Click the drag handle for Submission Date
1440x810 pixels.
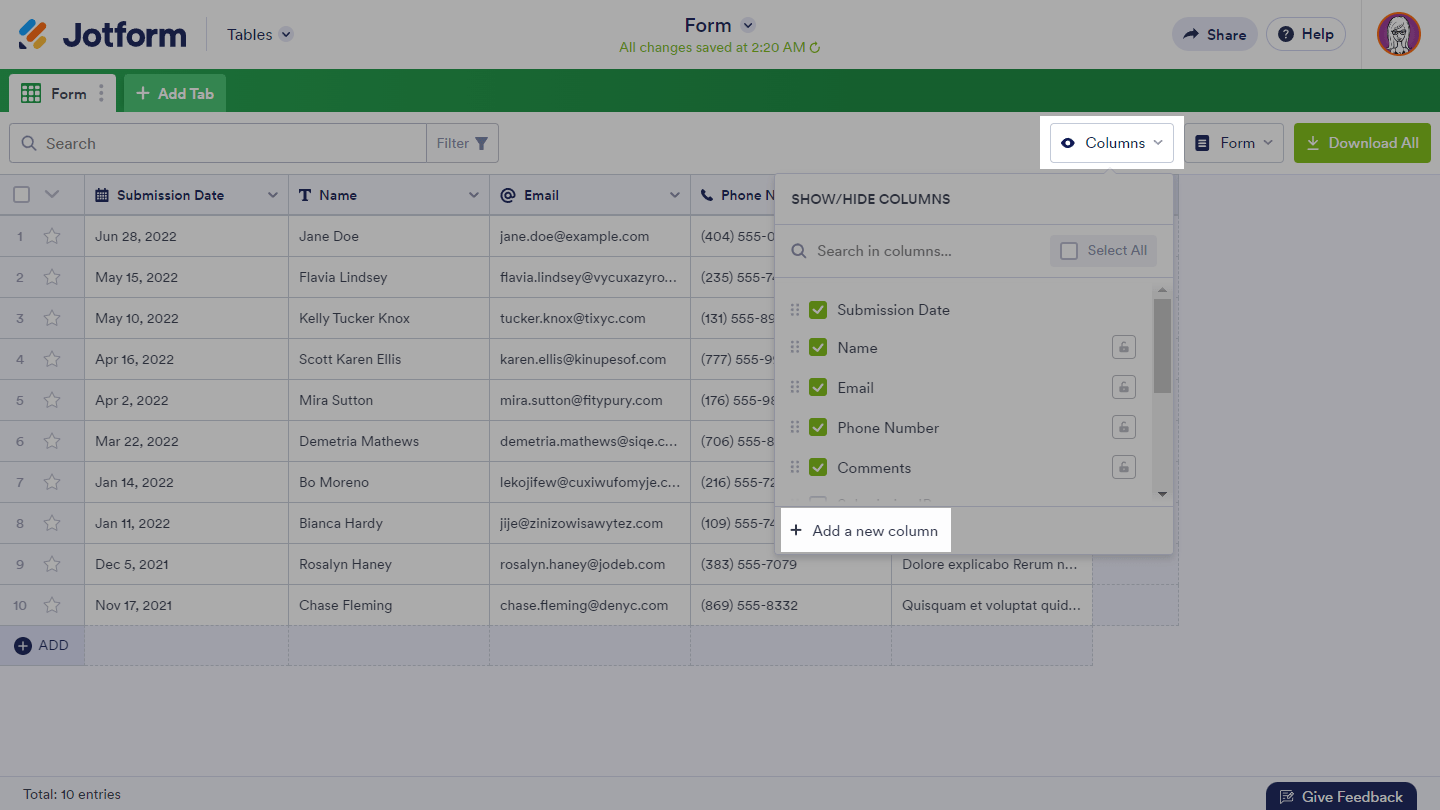[795, 310]
